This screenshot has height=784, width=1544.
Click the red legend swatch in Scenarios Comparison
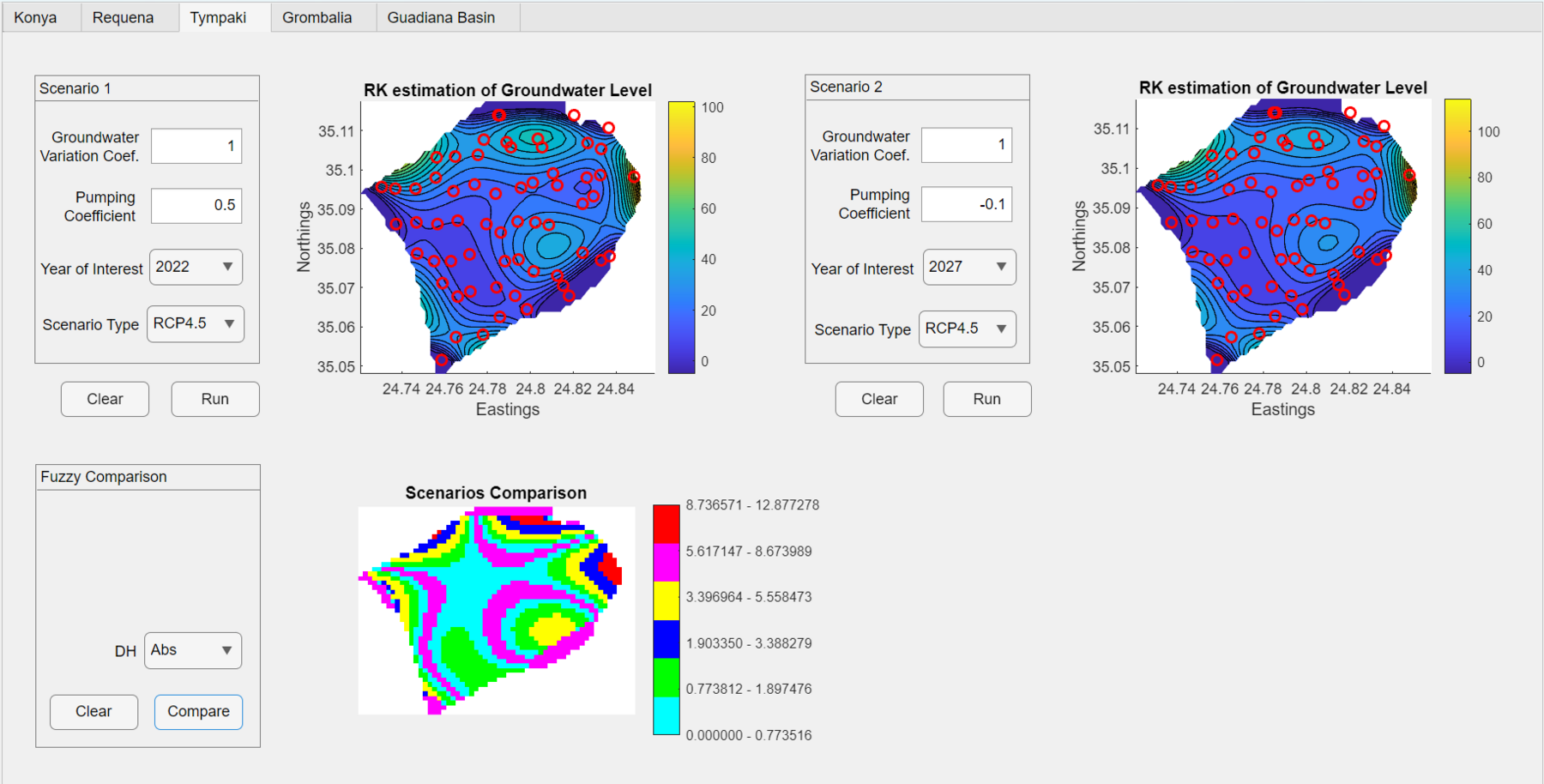coord(666,523)
